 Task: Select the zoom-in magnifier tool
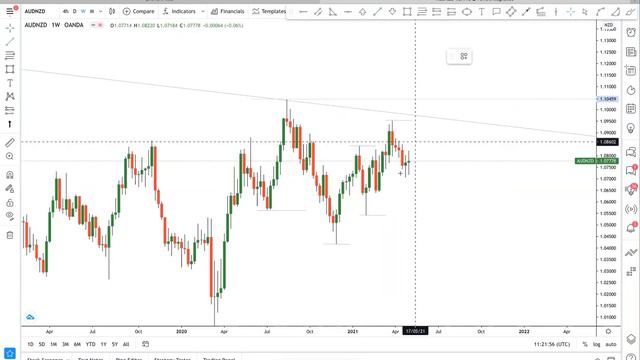pos(10,156)
